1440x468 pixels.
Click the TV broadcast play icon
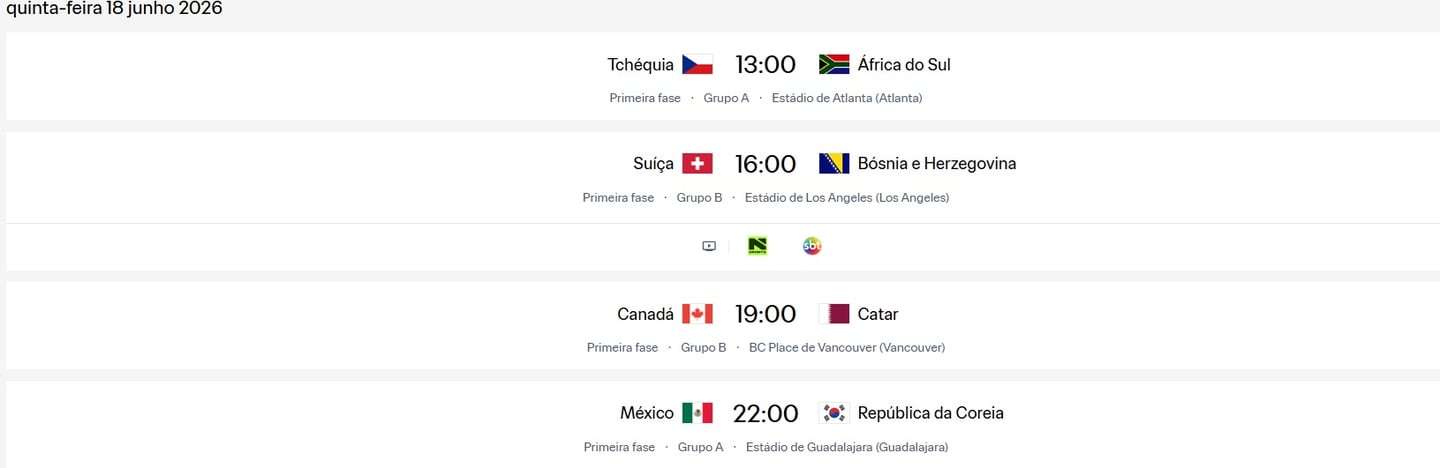709,246
